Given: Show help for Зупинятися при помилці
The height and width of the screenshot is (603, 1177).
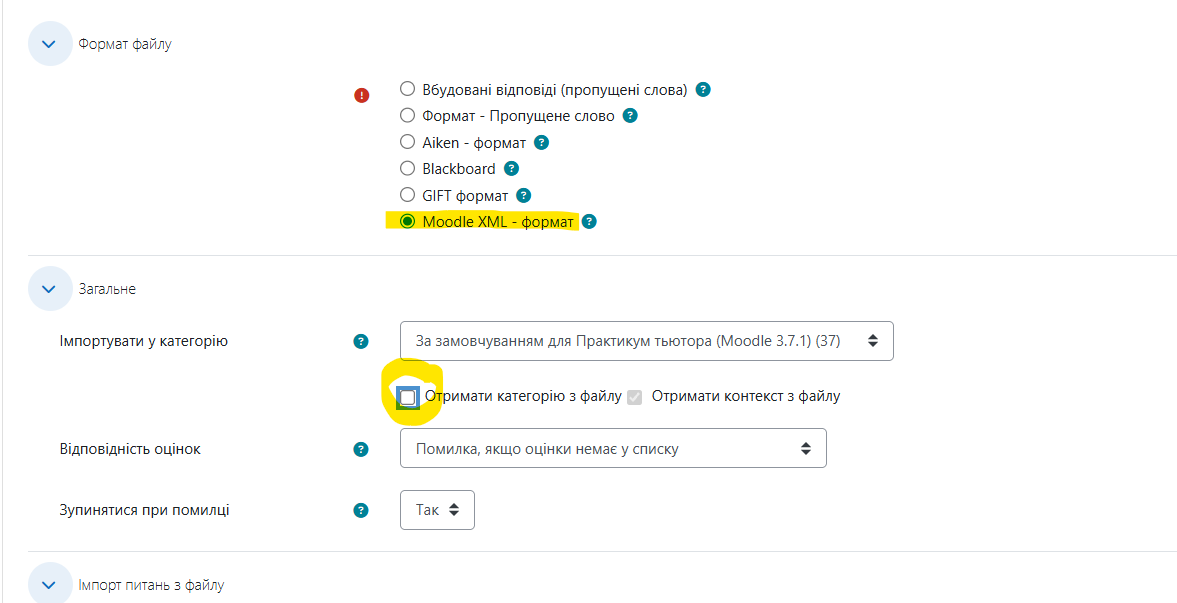Looking at the screenshot, I should (x=361, y=511).
